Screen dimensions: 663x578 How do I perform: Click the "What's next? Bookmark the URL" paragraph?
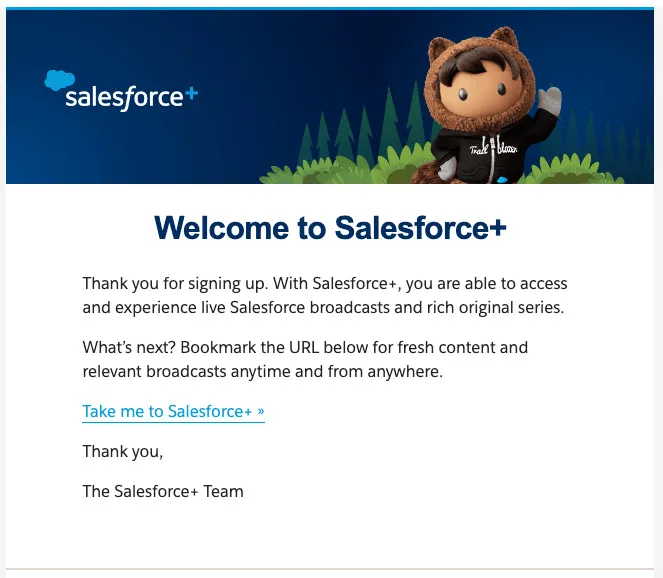[x=305, y=360]
